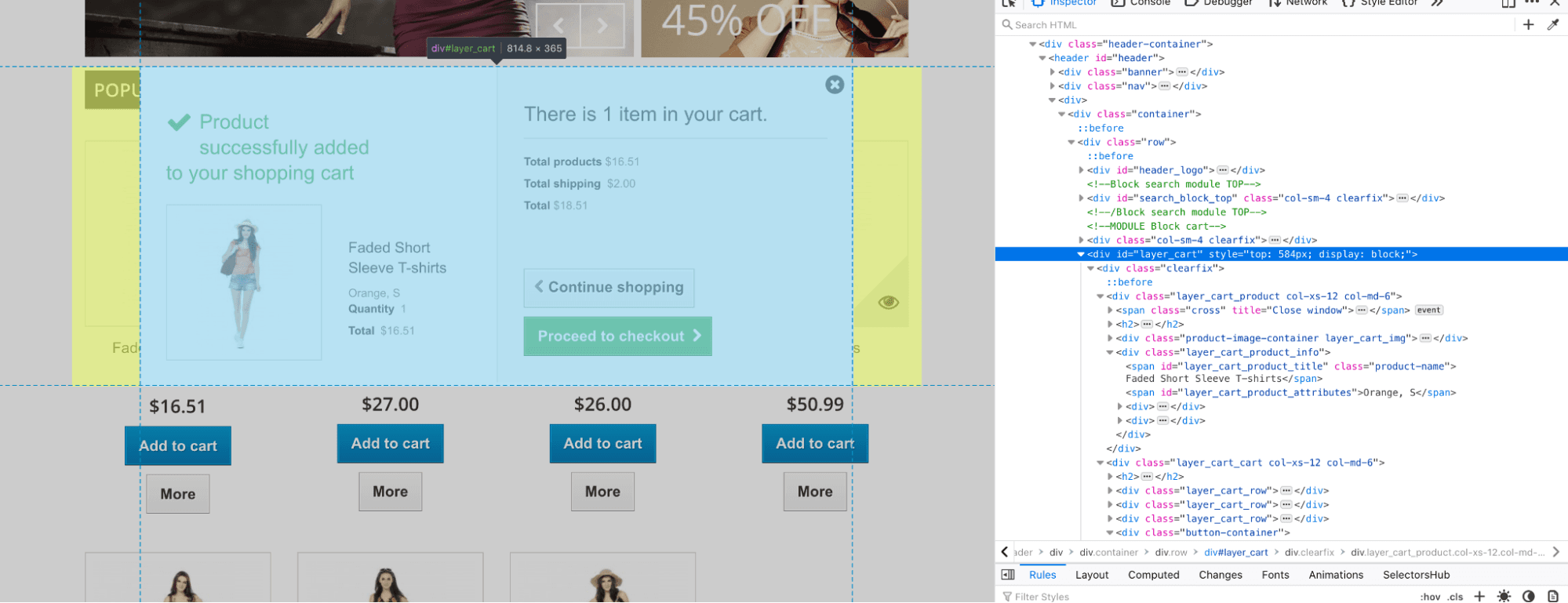This screenshot has width=1568, height=603.
Task: Toggle the 3-pane inspector sidebar icon
Action: [1008, 575]
